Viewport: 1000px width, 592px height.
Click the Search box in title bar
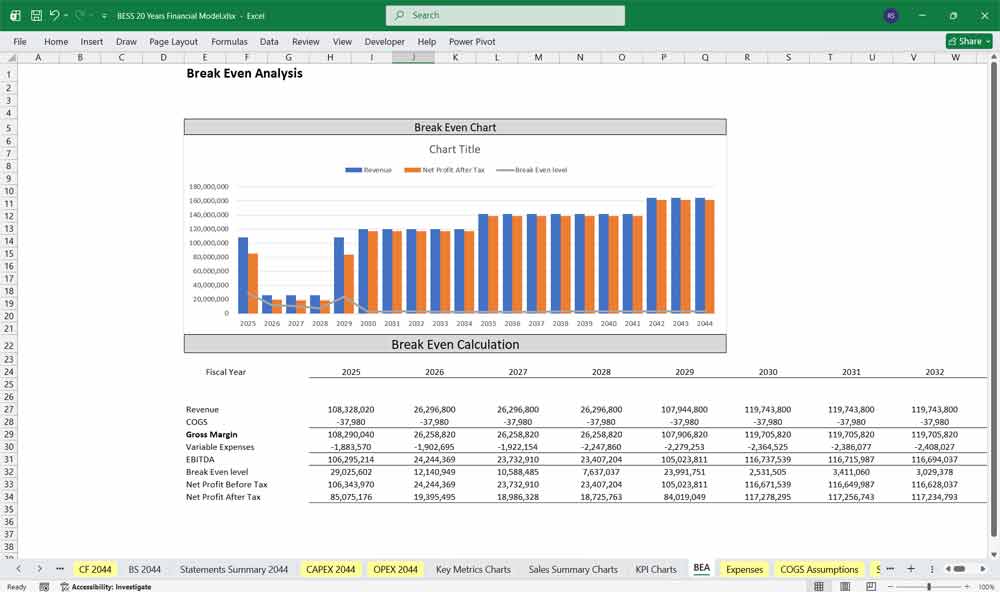pos(505,16)
